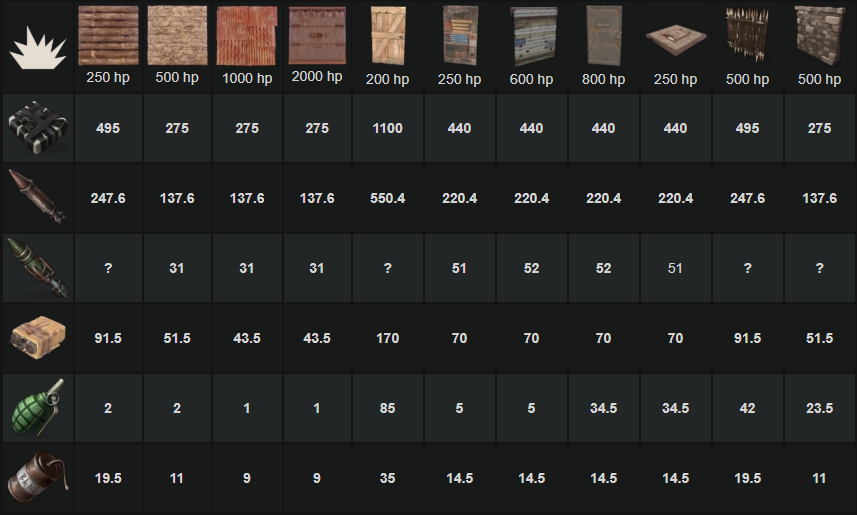This screenshot has width=857, height=515.
Task: Click explosives row's 70 under sheet metal door
Action: tap(460, 338)
